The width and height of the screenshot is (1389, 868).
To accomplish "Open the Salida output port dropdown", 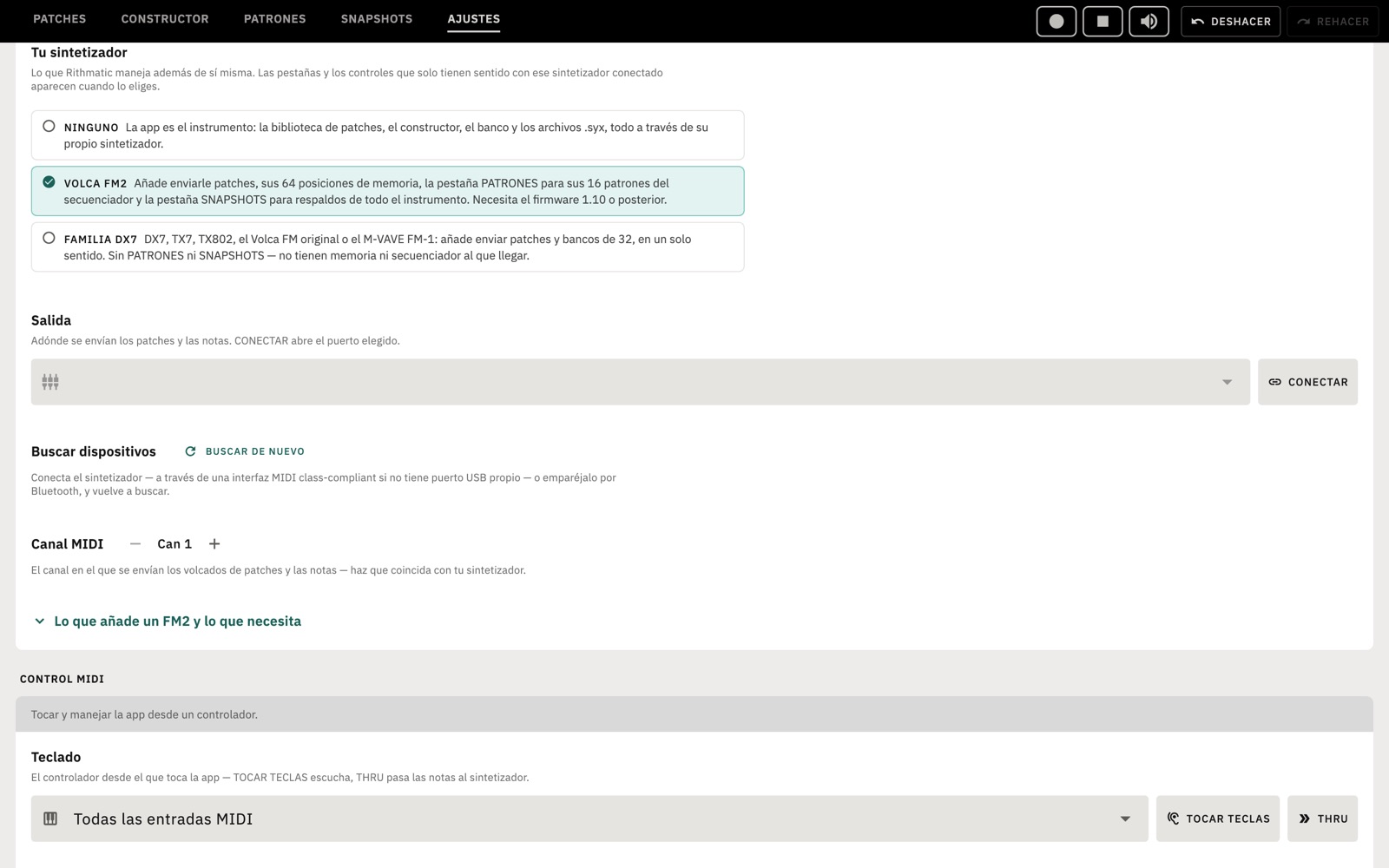I will coord(640,382).
